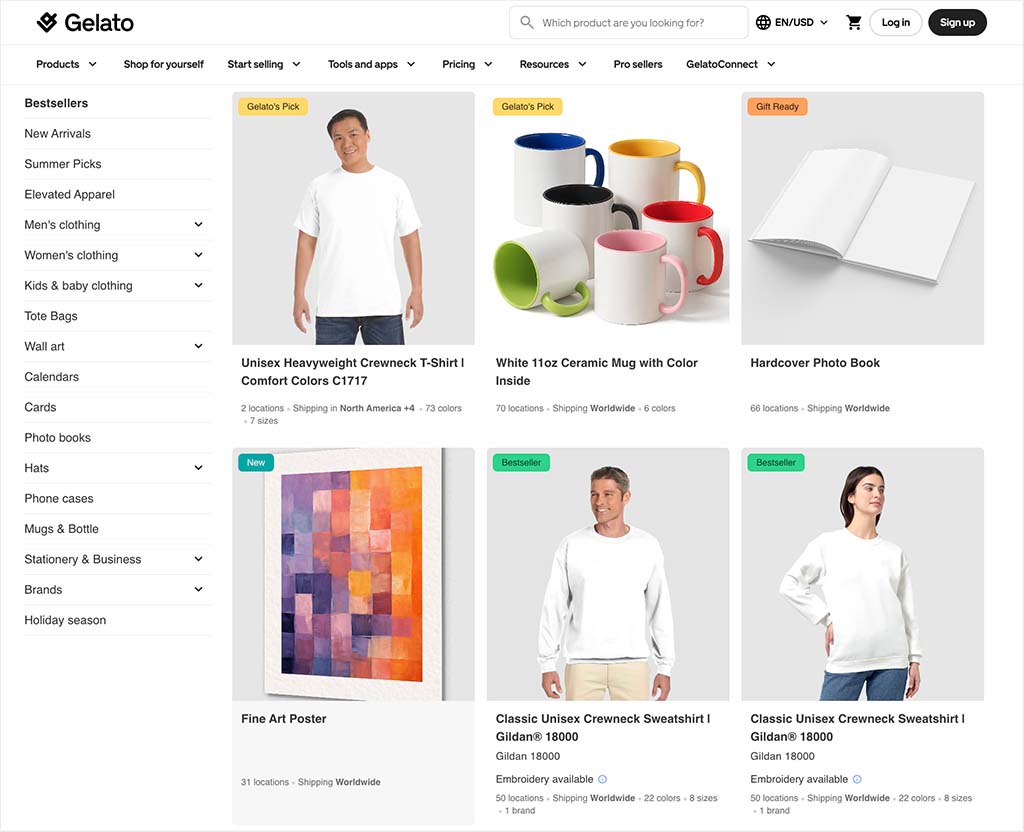Open Tote Bags category
Screen dimensions: 1024x832
[x=51, y=316]
